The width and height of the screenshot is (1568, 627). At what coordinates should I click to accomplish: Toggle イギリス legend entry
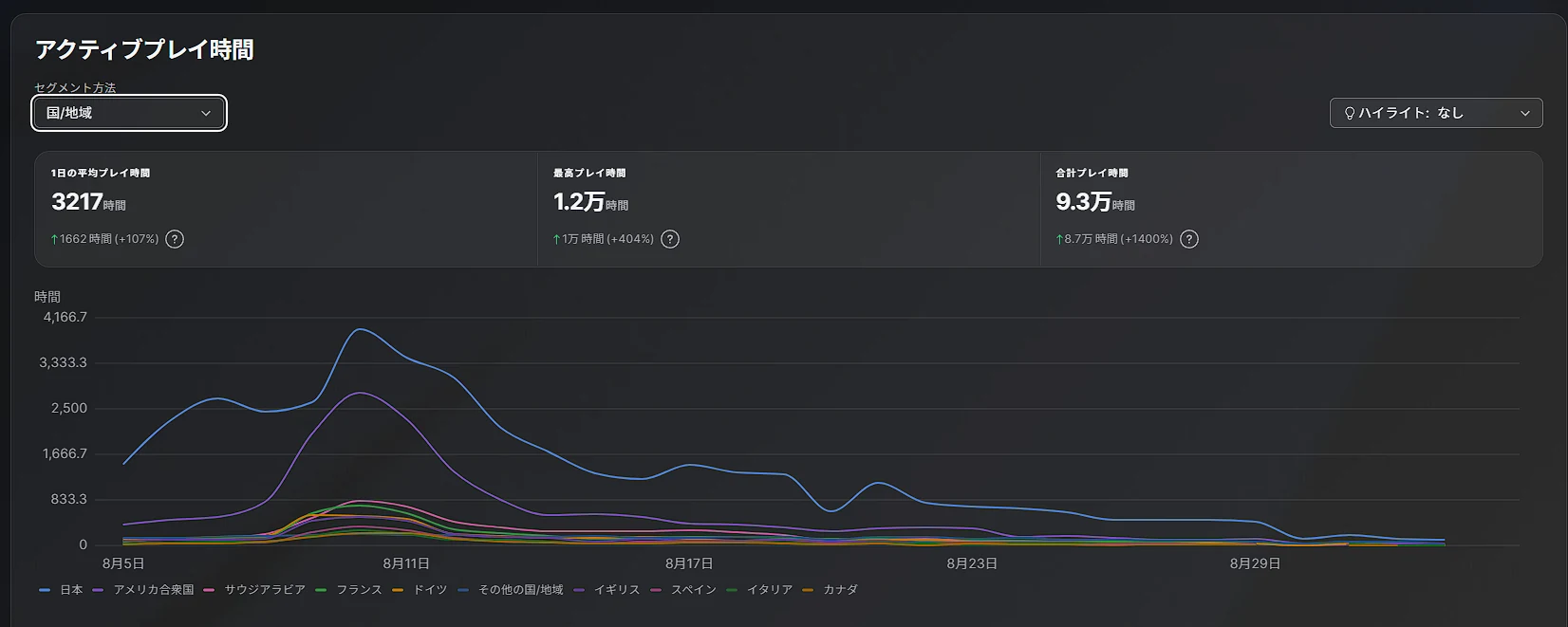pyautogui.click(x=607, y=590)
